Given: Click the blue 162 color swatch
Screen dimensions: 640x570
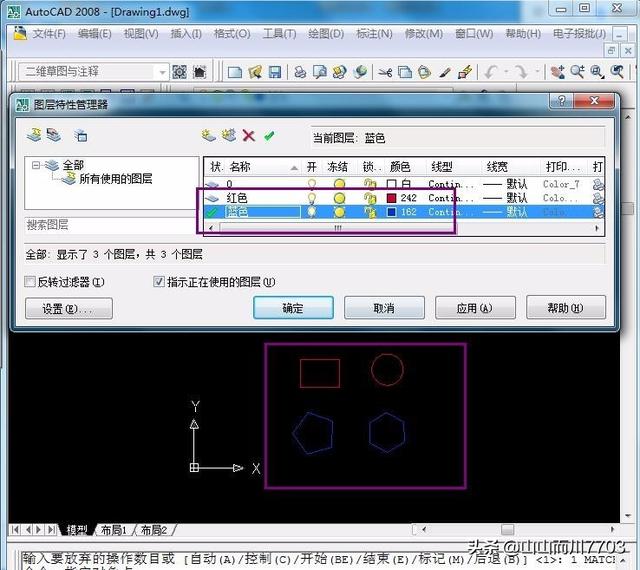Looking at the screenshot, I should [x=391, y=212].
